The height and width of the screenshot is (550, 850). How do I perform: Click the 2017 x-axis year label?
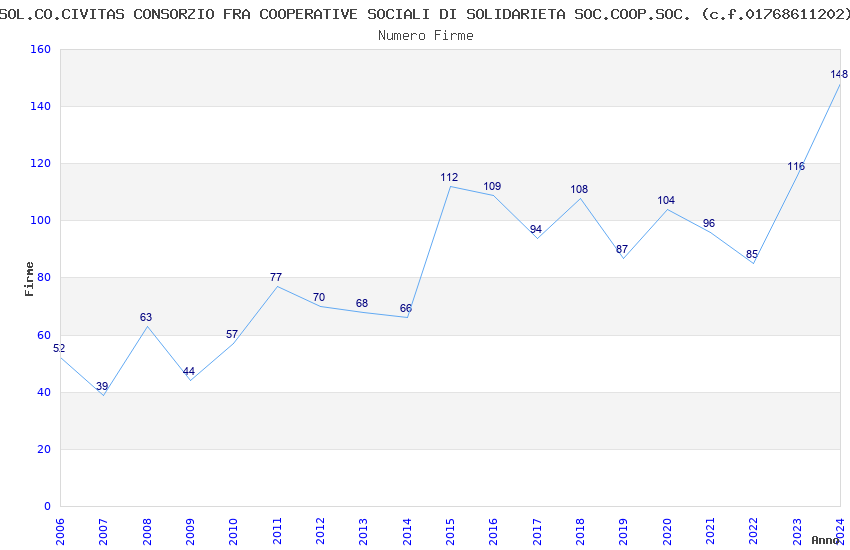(x=537, y=532)
